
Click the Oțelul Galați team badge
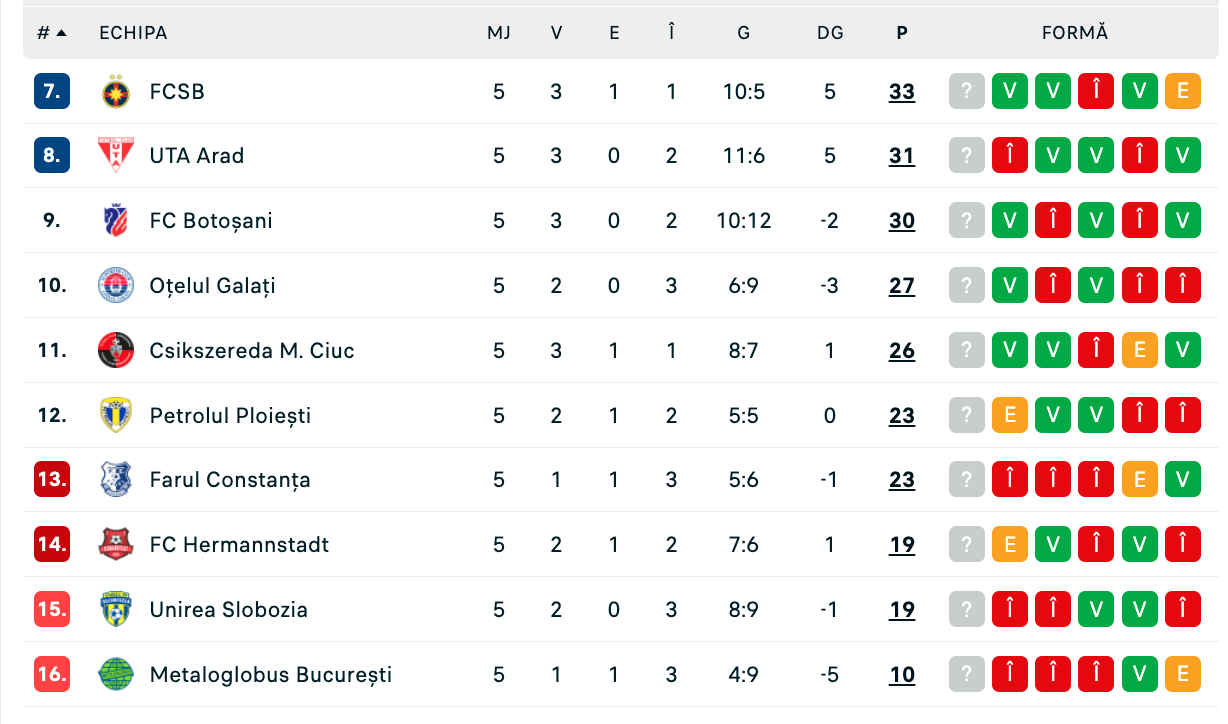(116, 286)
